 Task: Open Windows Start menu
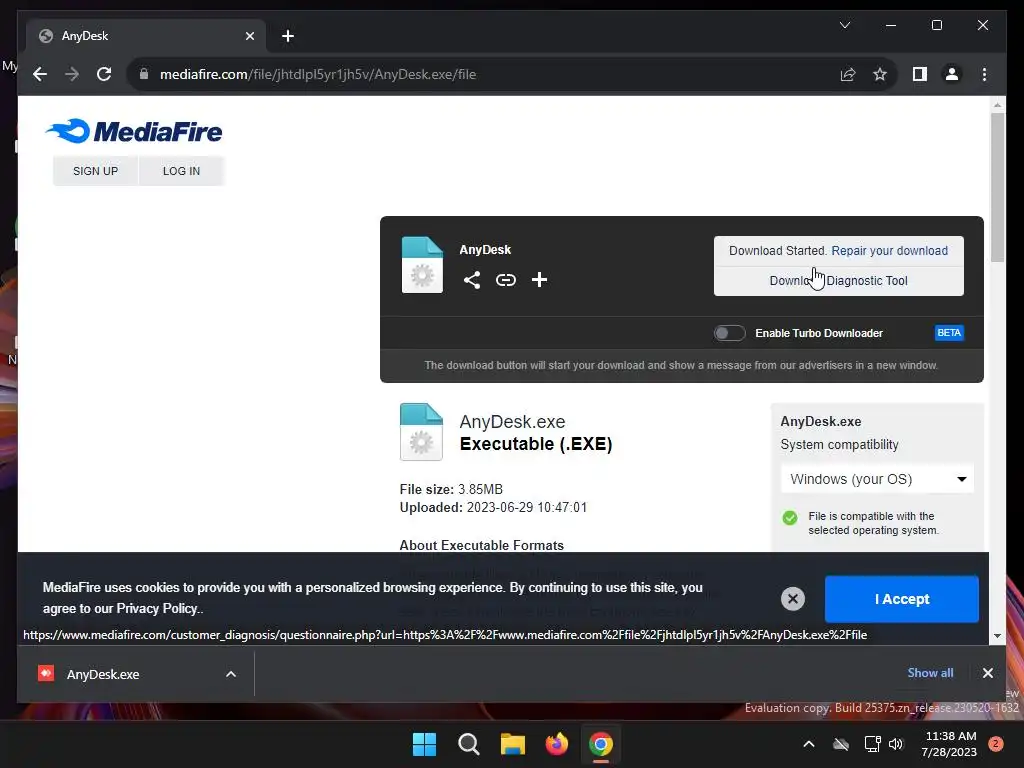[424, 744]
